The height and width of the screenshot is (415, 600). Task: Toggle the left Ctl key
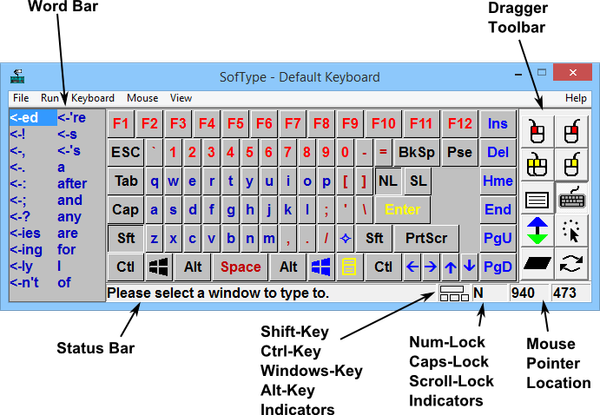[126, 267]
